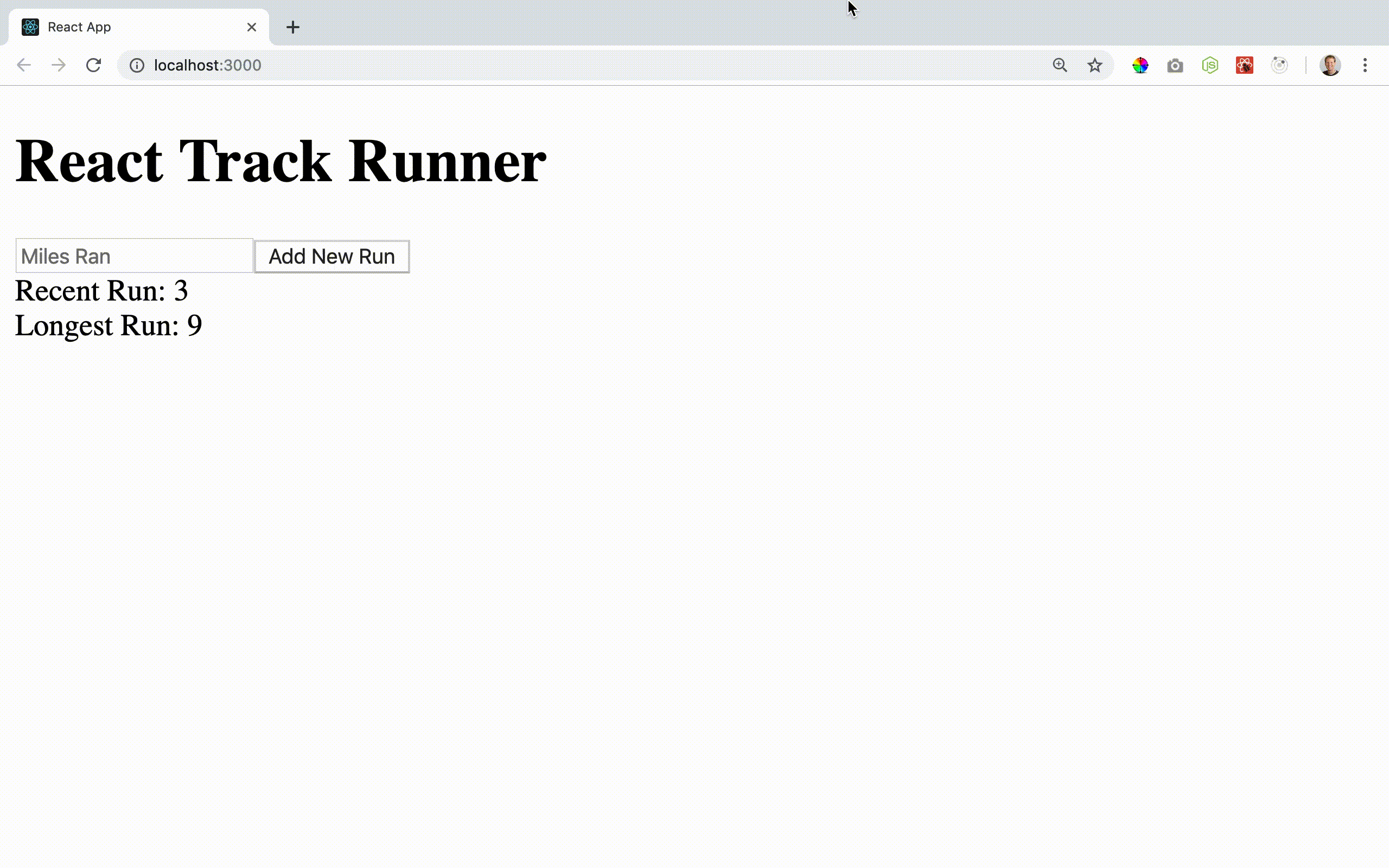
Task: Click the Longest Run label text
Action: 108,325
